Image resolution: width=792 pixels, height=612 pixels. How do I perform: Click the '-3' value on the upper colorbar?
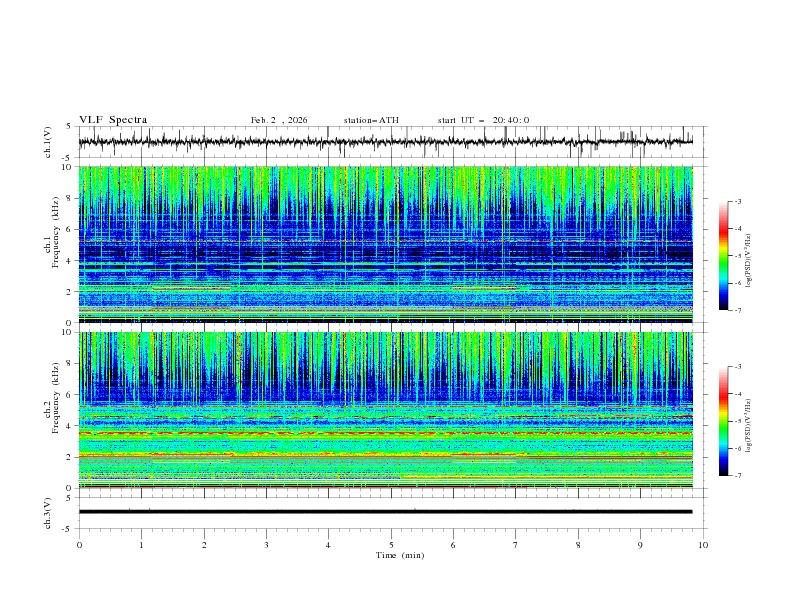[x=737, y=201]
